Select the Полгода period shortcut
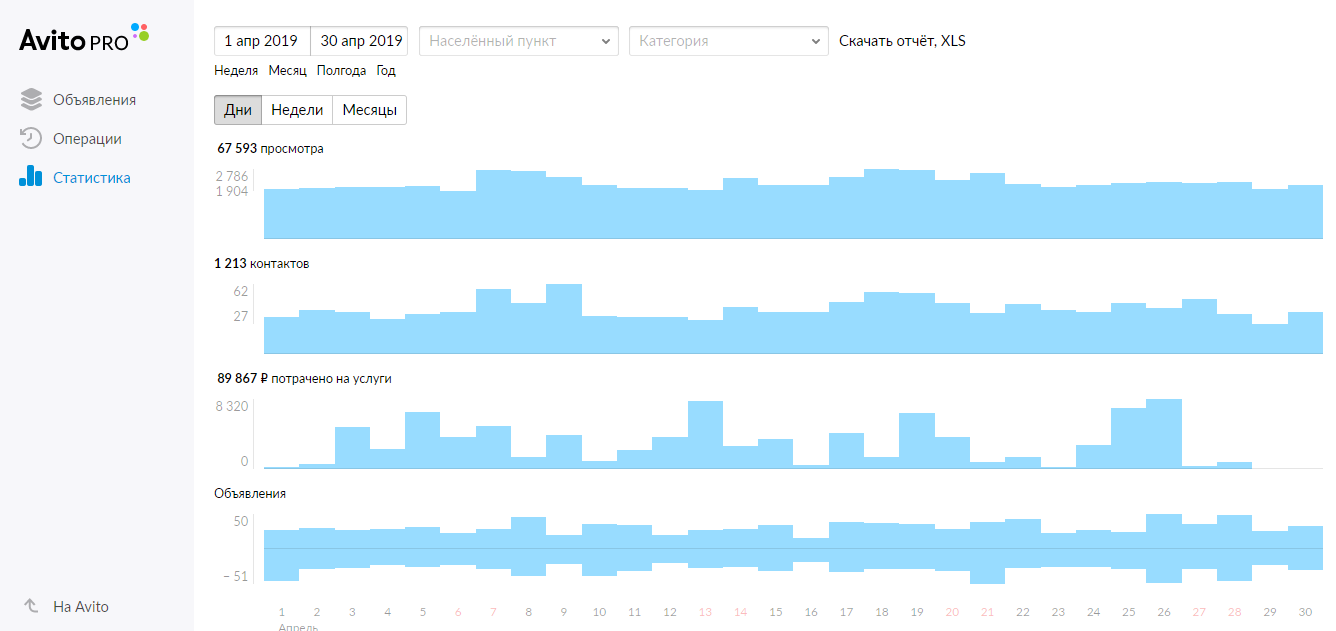Image resolution: width=1336 pixels, height=631 pixels. 341,71
